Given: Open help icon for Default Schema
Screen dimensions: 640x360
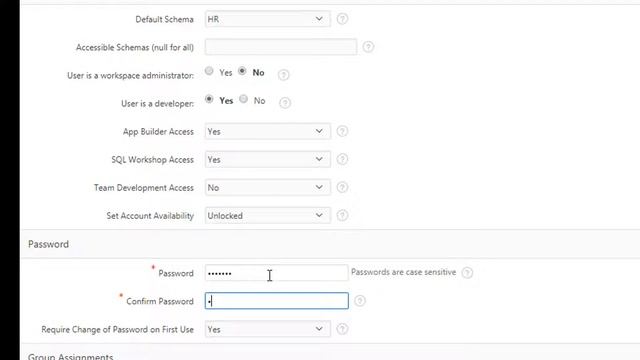Looking at the screenshot, I should click(342, 19).
